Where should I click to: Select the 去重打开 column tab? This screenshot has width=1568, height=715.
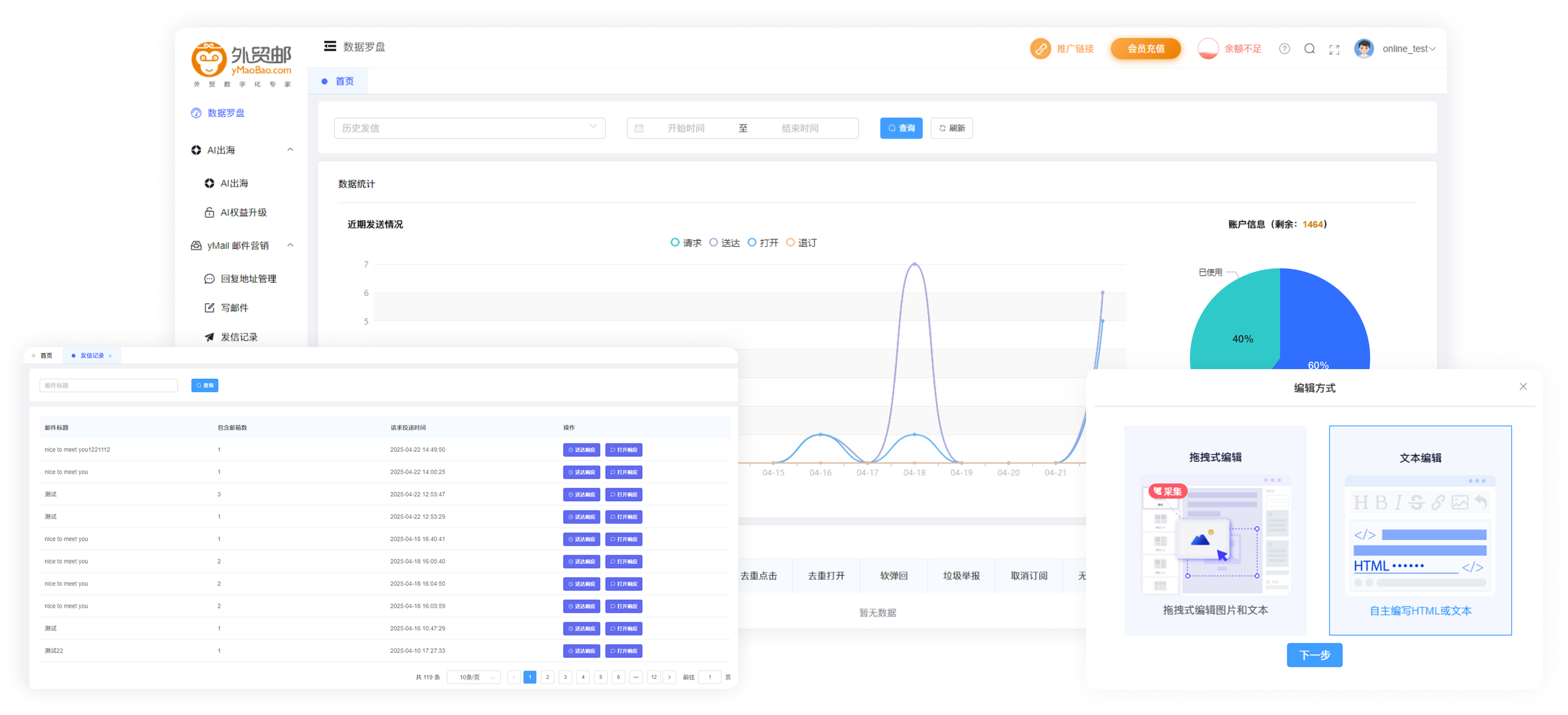pos(826,576)
